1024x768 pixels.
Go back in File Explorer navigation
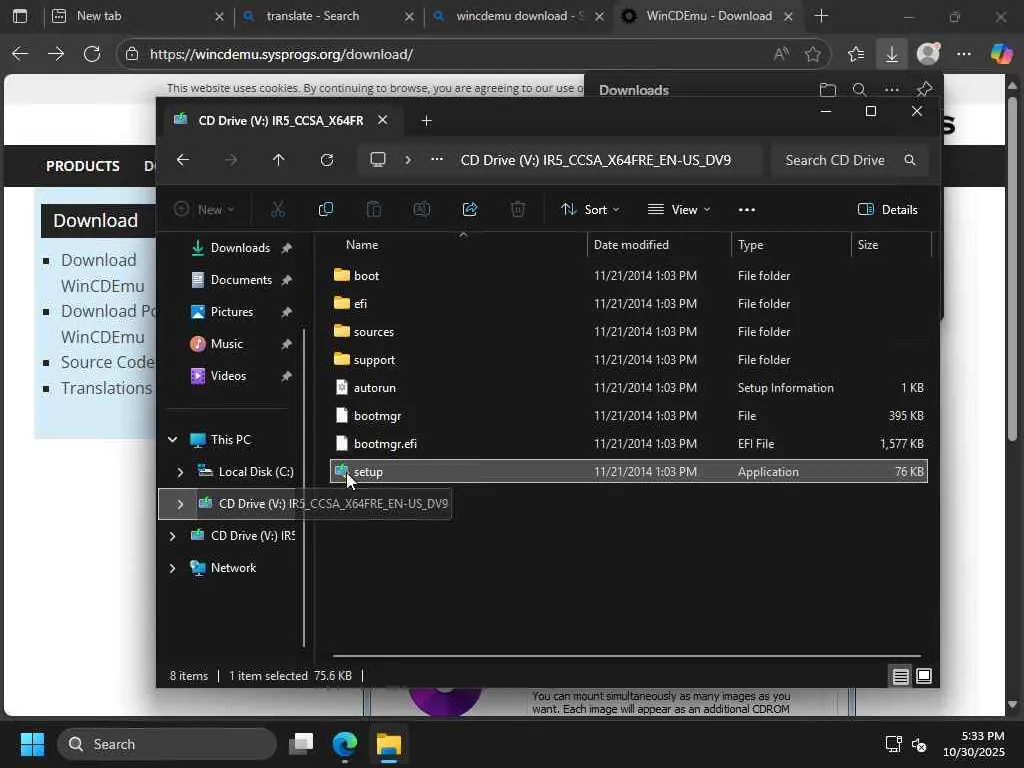183,160
